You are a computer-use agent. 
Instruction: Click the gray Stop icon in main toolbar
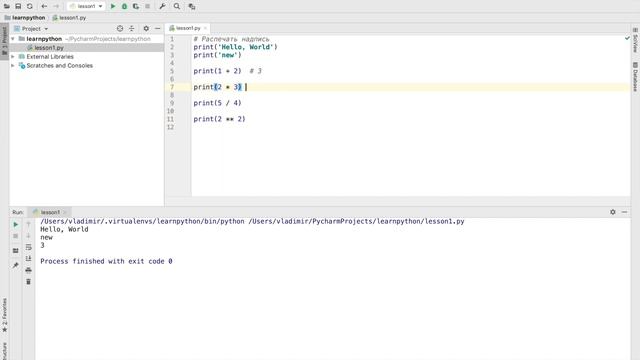pyautogui.click(x=147, y=6)
